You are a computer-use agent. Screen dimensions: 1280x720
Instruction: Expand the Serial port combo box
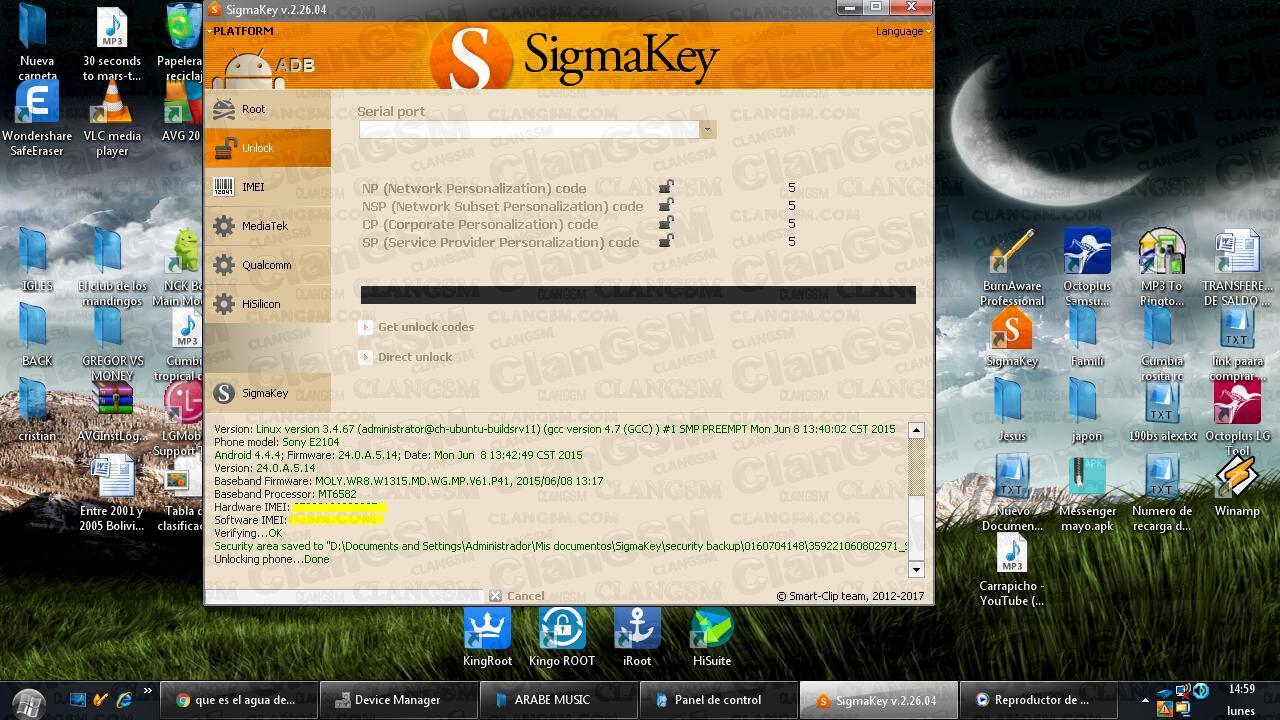[x=707, y=129]
